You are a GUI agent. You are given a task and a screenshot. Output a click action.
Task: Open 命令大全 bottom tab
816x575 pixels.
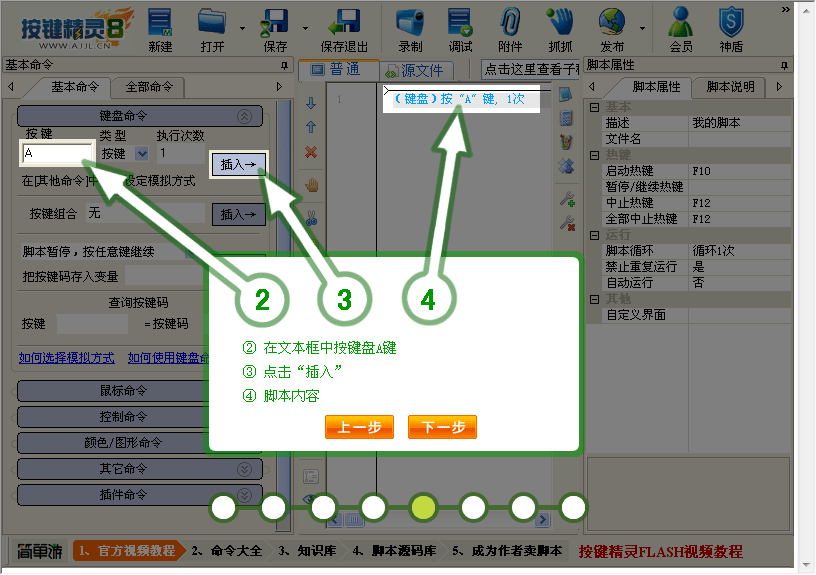click(226, 551)
